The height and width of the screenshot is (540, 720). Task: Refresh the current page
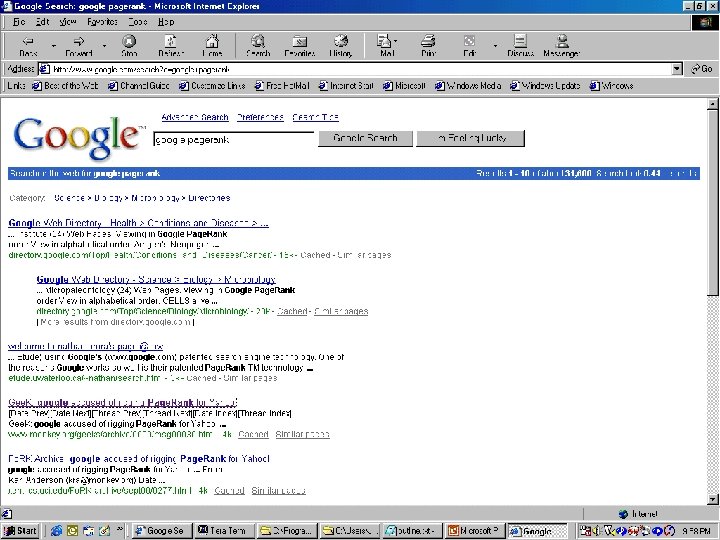(171, 46)
